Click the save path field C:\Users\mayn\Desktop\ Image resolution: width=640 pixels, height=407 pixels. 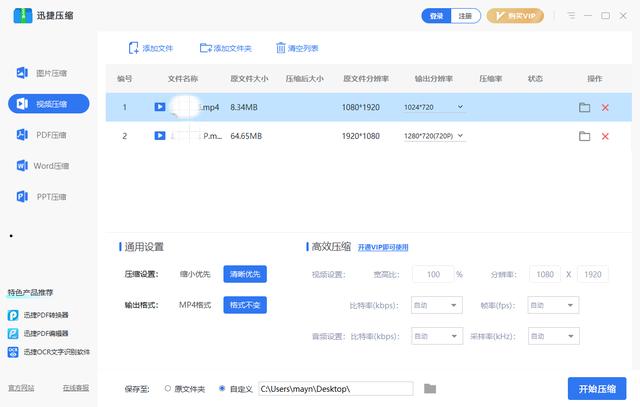point(336,389)
